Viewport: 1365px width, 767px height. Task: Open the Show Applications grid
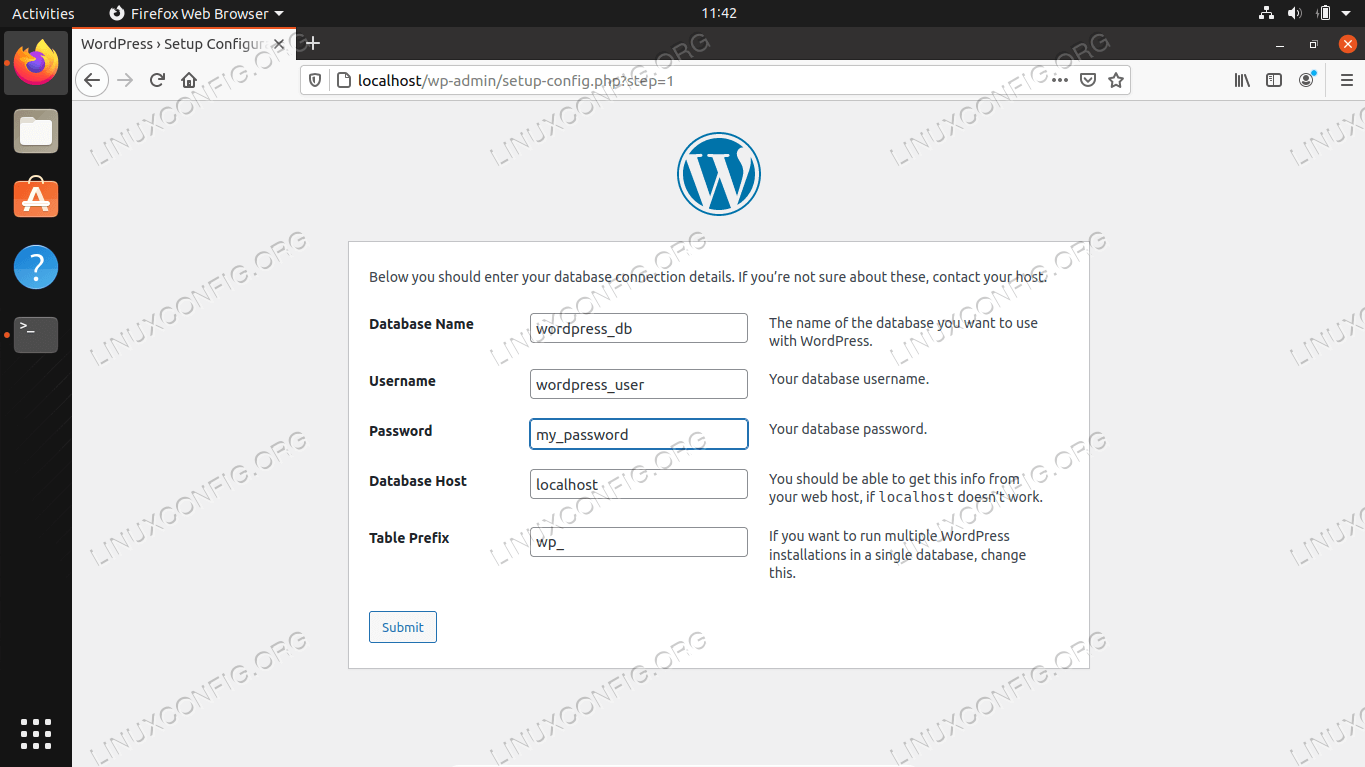point(36,733)
